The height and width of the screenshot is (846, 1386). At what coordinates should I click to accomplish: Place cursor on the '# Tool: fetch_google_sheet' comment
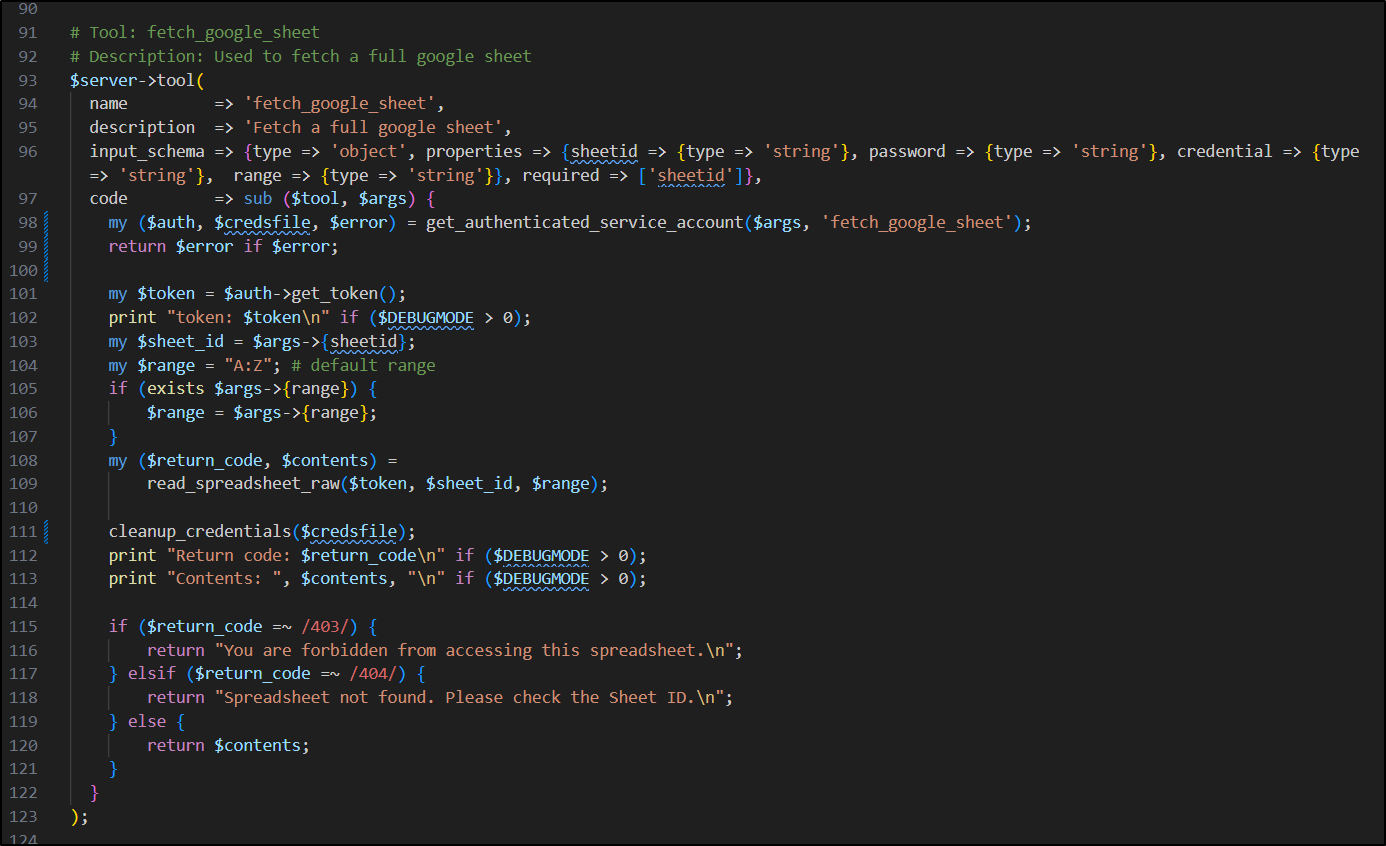[195, 32]
